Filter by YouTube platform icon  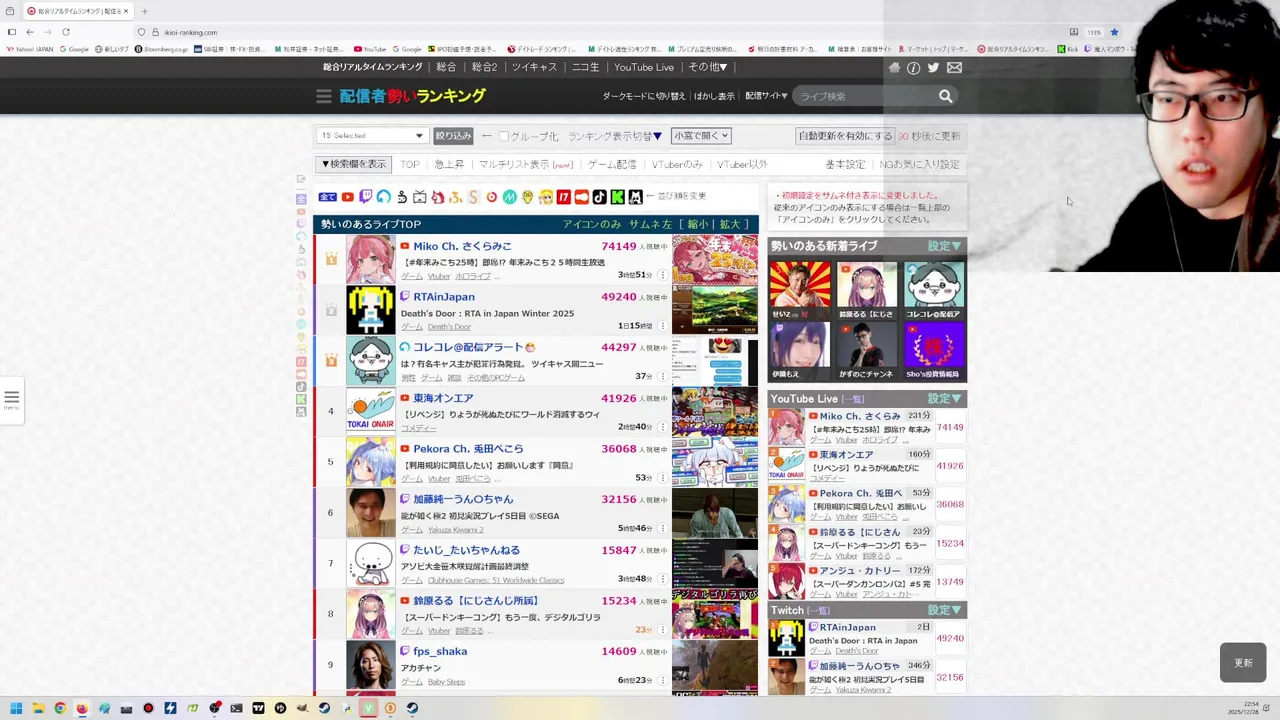(347, 197)
